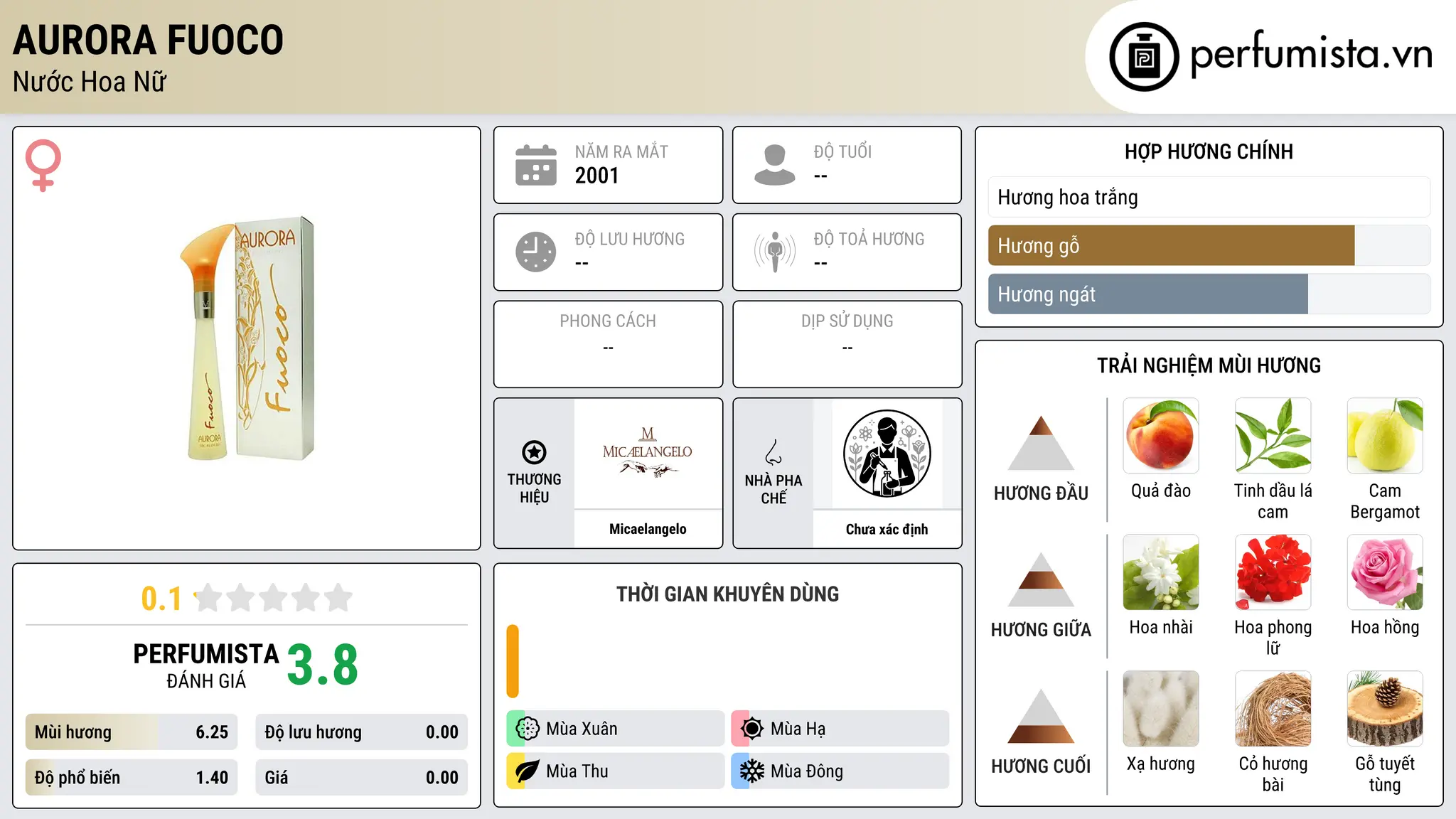Screen dimensions: 1456x819
Task: Click the perfumer illustration avatar
Action: tap(887, 454)
